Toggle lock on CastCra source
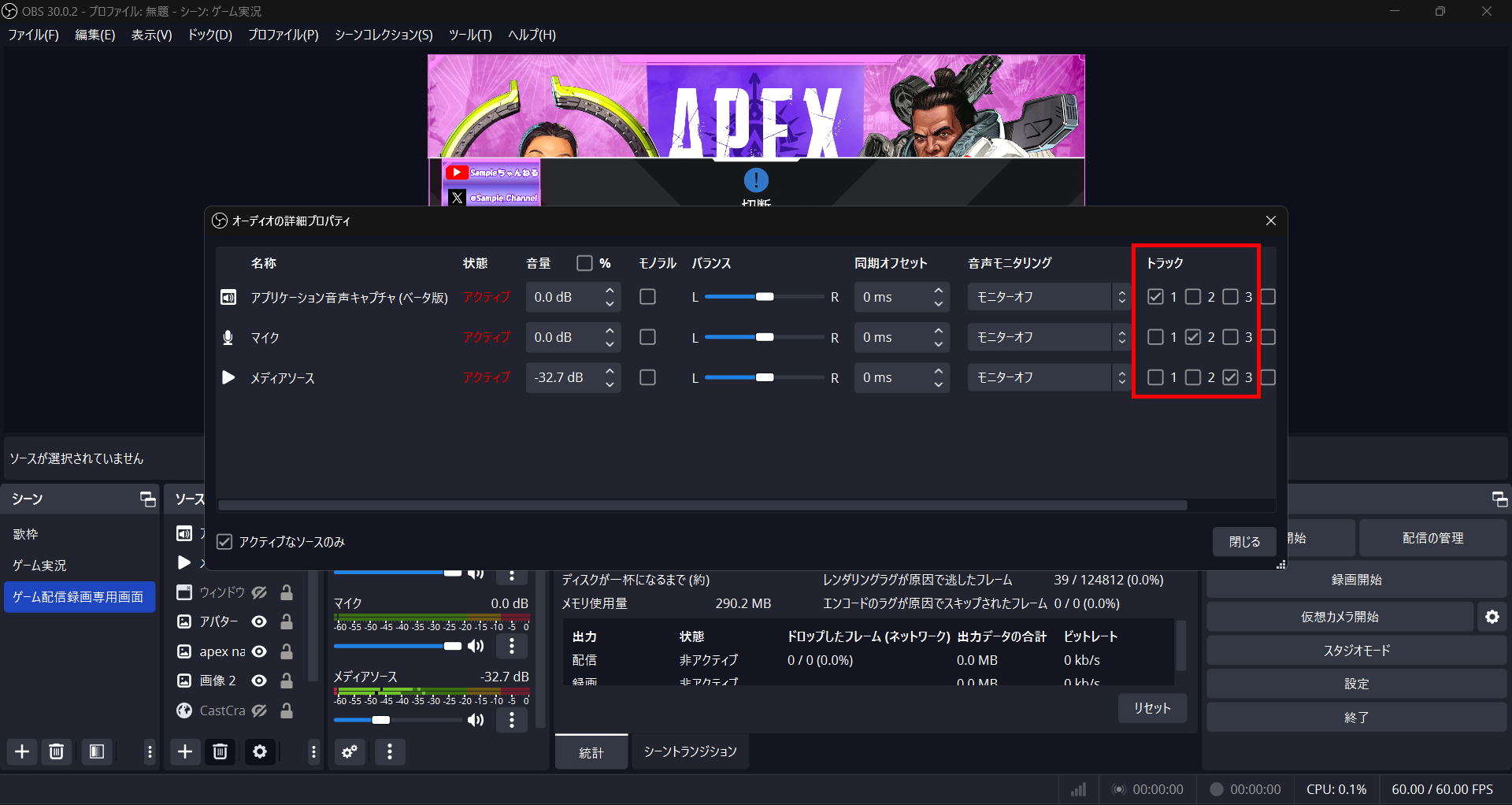 [287, 710]
